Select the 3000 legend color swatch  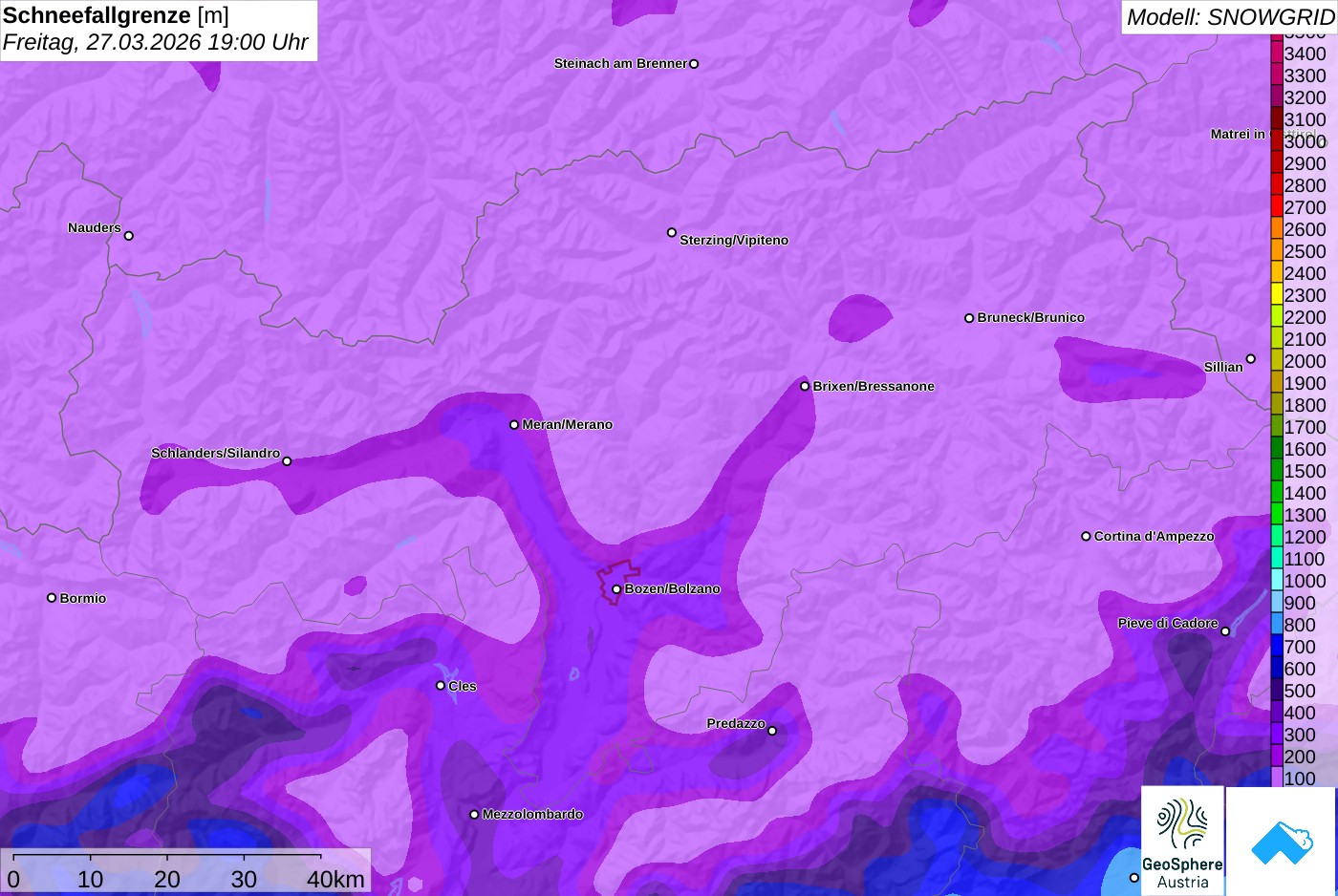tap(1276, 141)
